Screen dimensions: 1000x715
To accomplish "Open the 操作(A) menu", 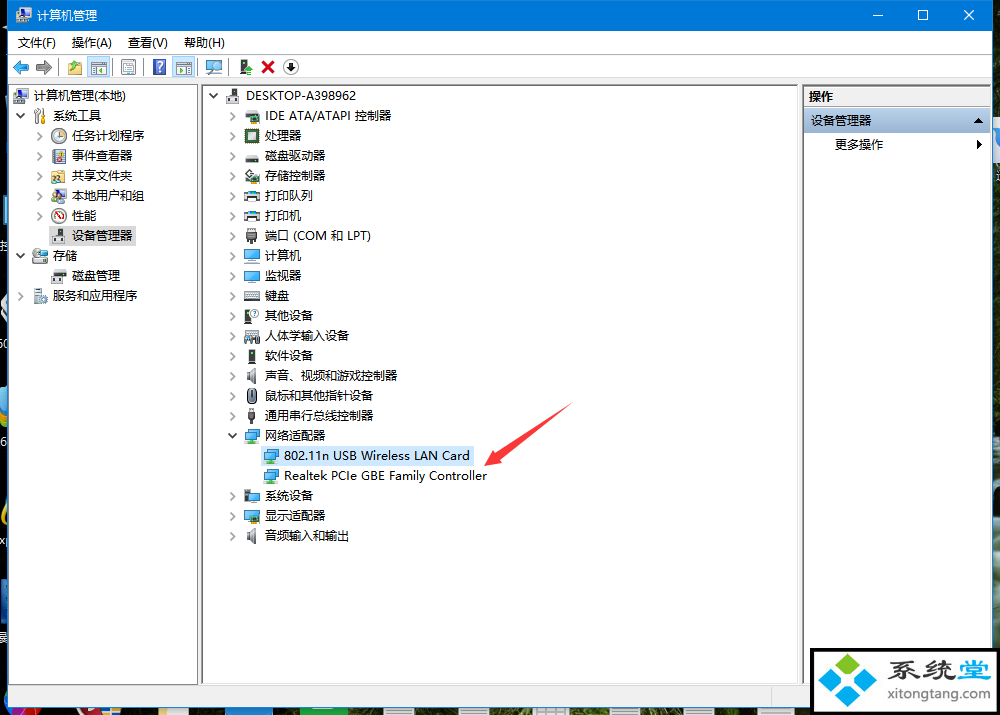I will tap(92, 43).
